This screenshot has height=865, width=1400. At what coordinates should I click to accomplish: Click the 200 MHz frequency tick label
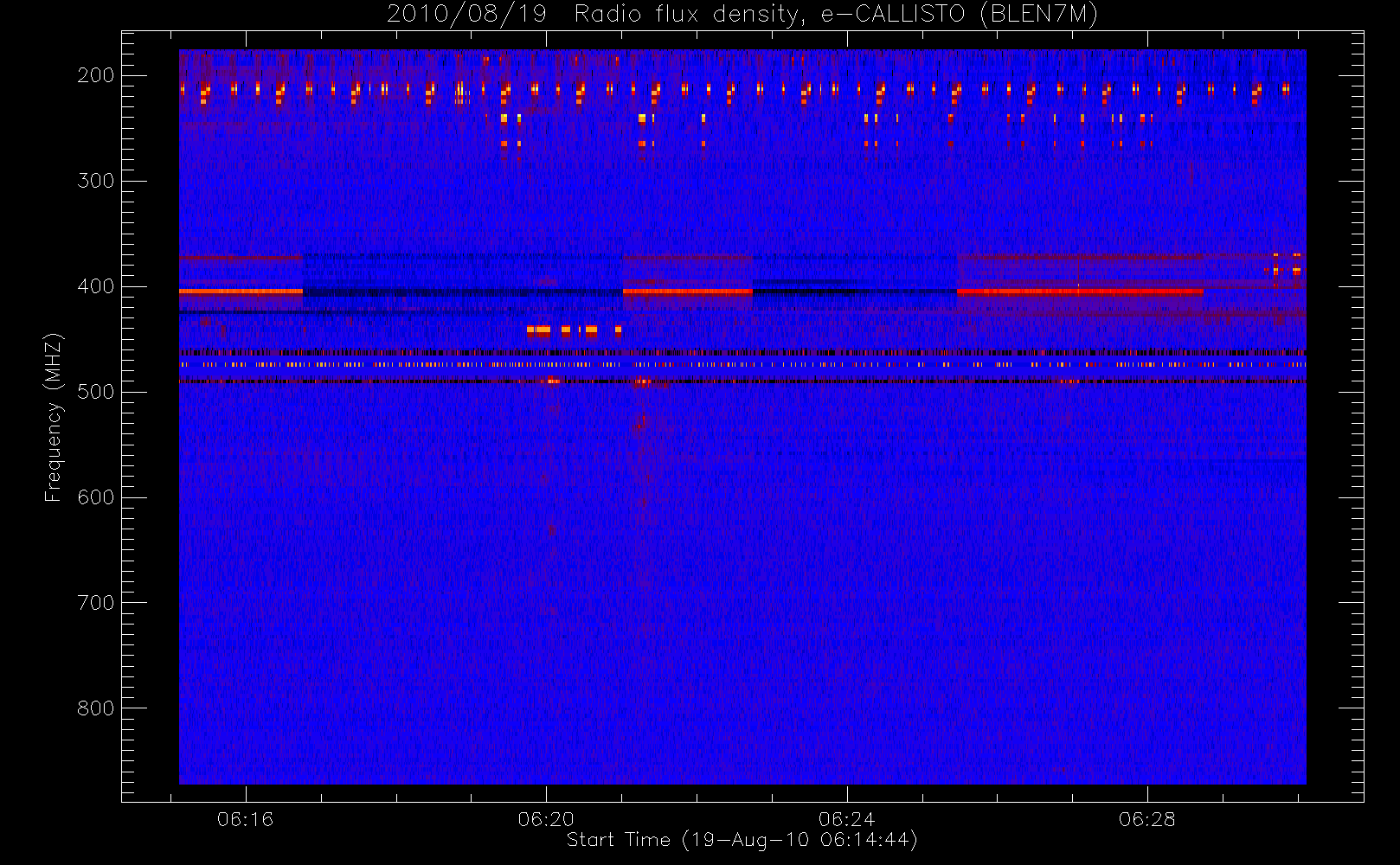click(96, 75)
